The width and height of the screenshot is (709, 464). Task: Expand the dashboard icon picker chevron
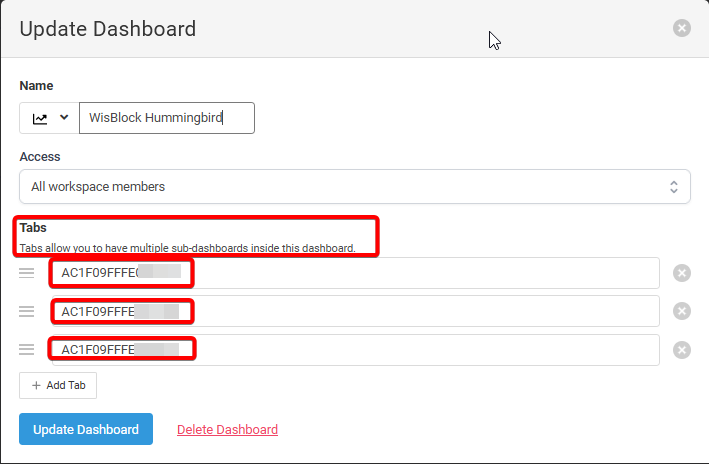click(65, 118)
